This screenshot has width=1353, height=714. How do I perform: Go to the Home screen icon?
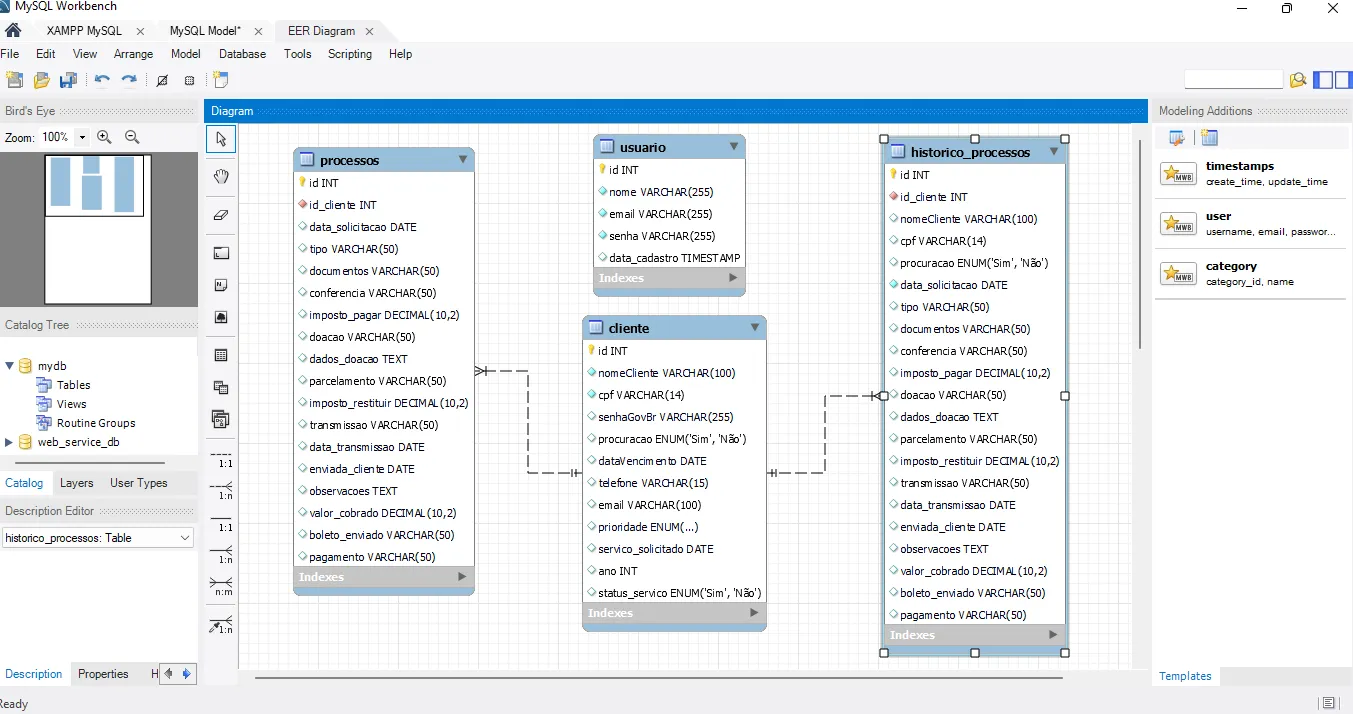pyautogui.click(x=13, y=30)
